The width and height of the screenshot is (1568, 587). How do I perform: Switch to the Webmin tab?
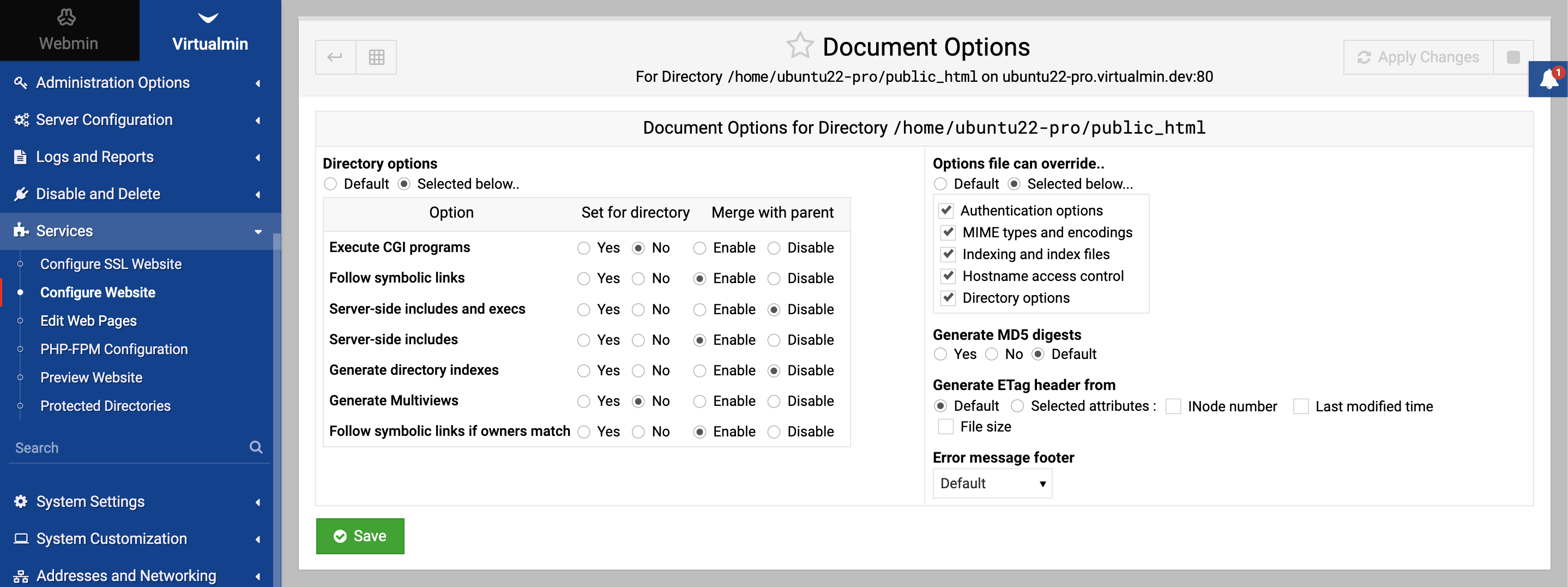coord(68,43)
